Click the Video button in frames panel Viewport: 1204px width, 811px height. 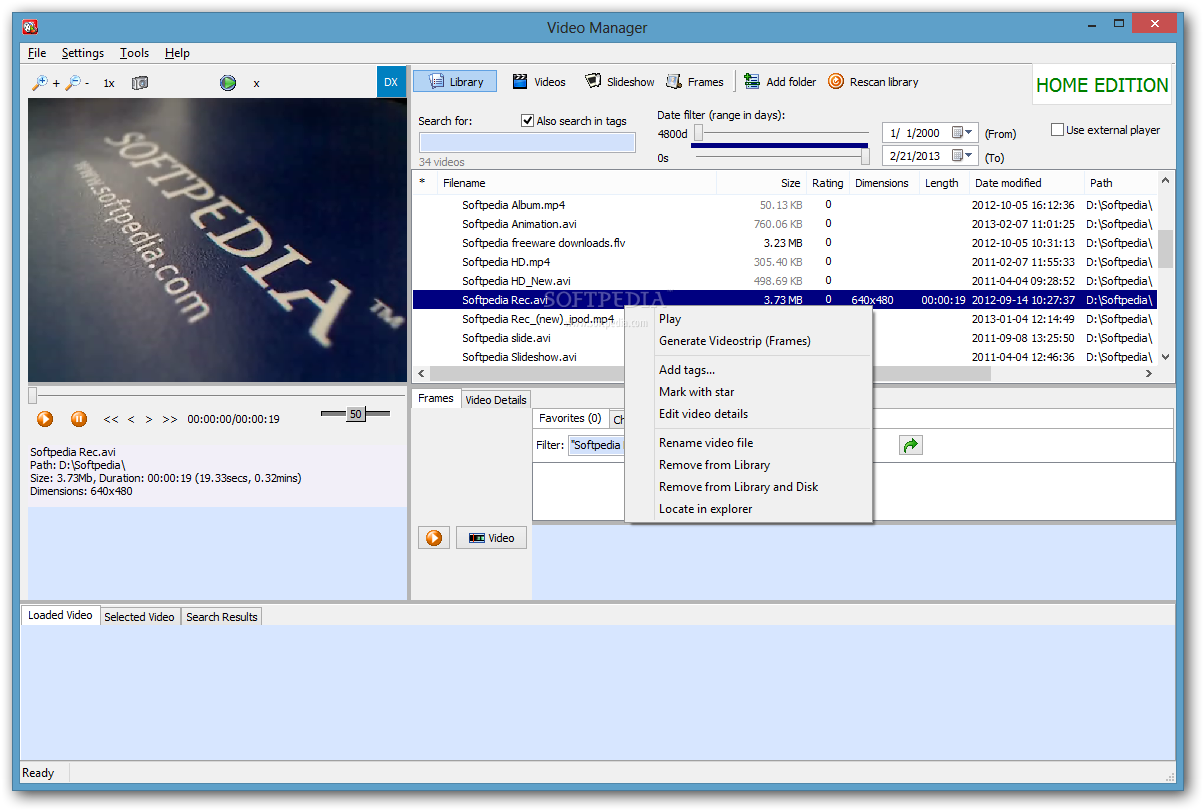[492, 538]
